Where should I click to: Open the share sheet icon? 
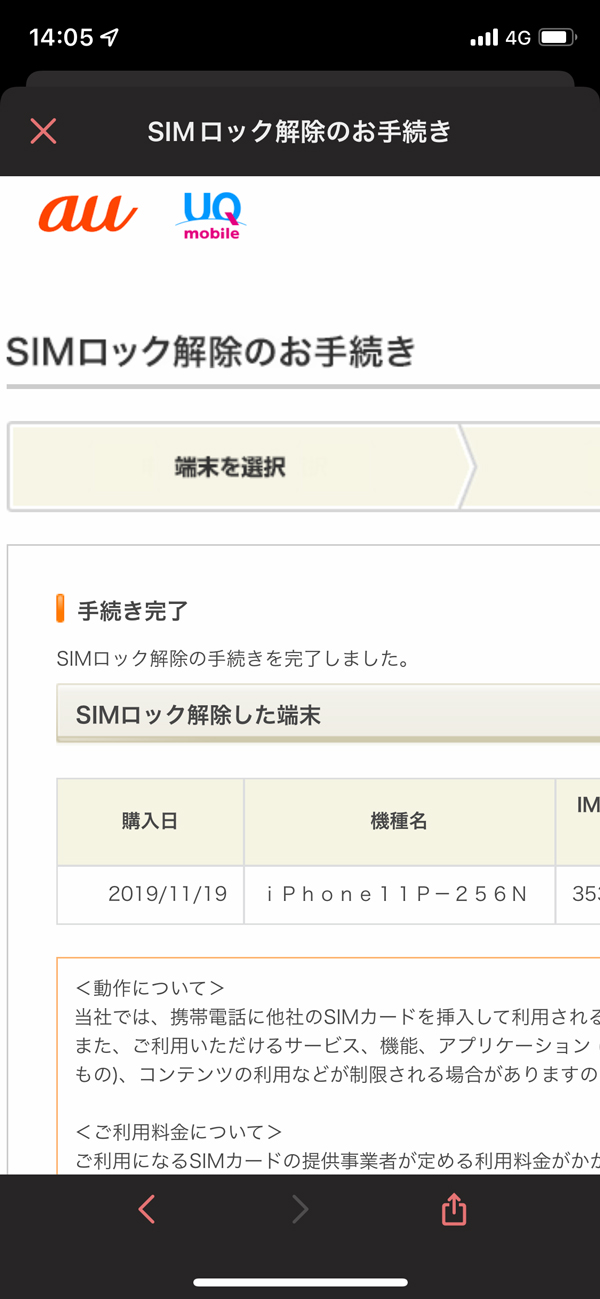(454, 1210)
